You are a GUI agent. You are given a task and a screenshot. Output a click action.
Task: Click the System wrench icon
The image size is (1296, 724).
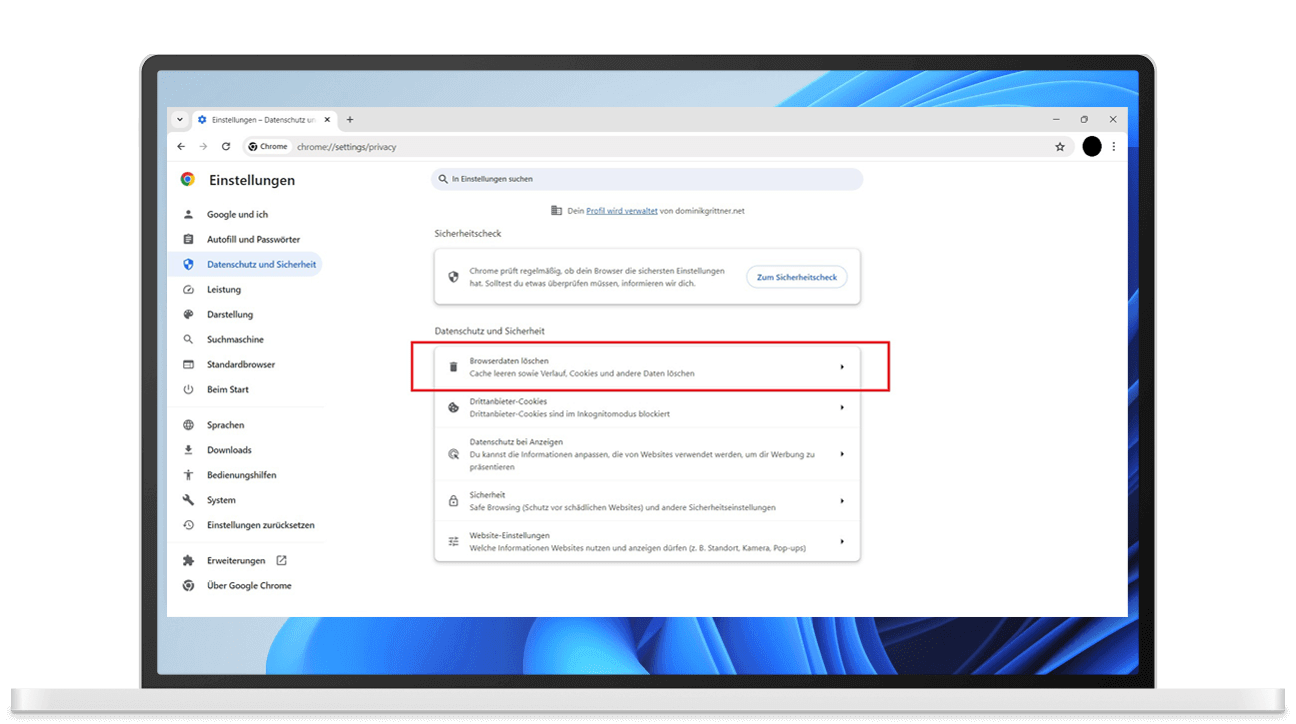pos(188,500)
